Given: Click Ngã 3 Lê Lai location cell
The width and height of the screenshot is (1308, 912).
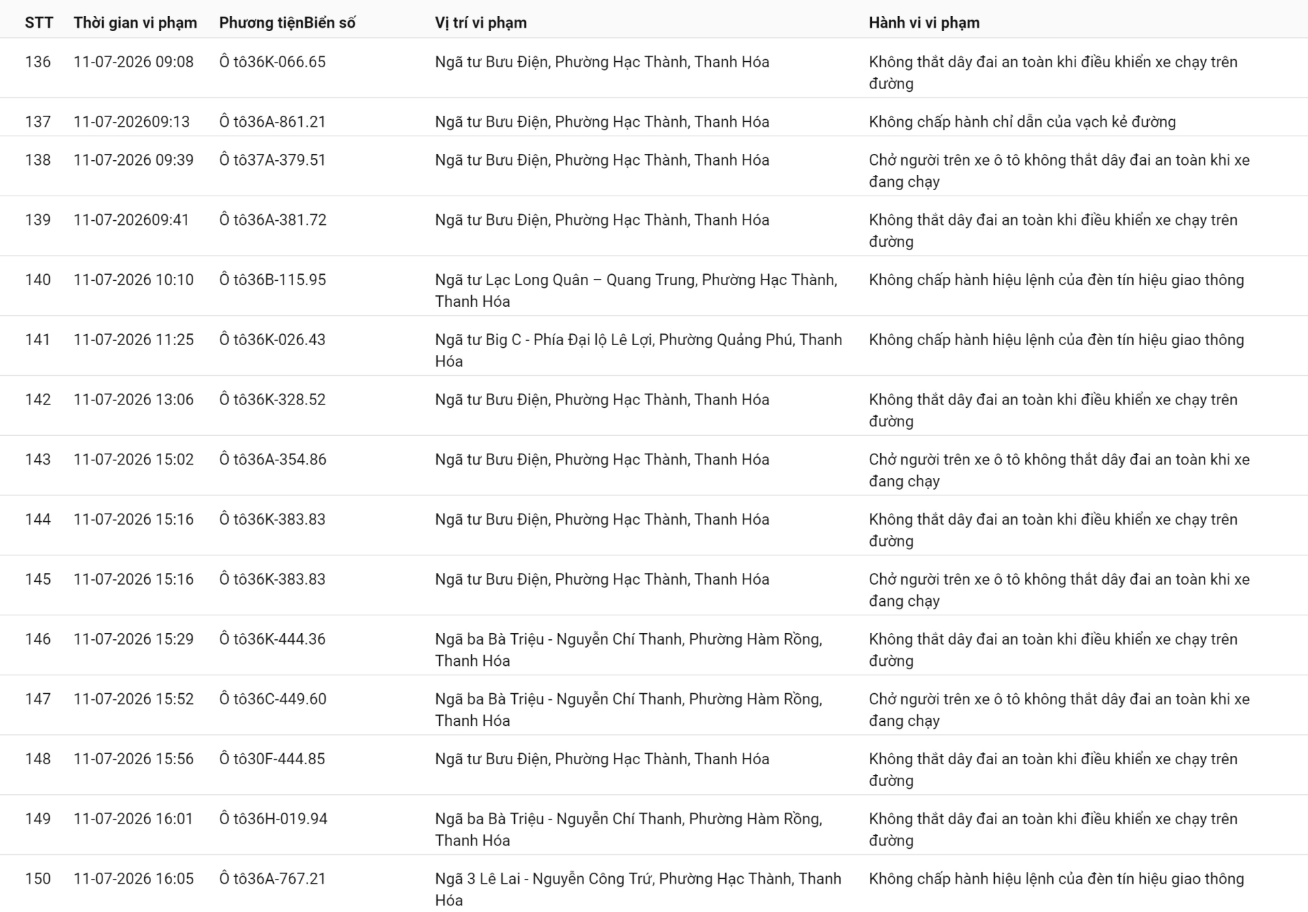Looking at the screenshot, I should pyautogui.click(x=638, y=890).
